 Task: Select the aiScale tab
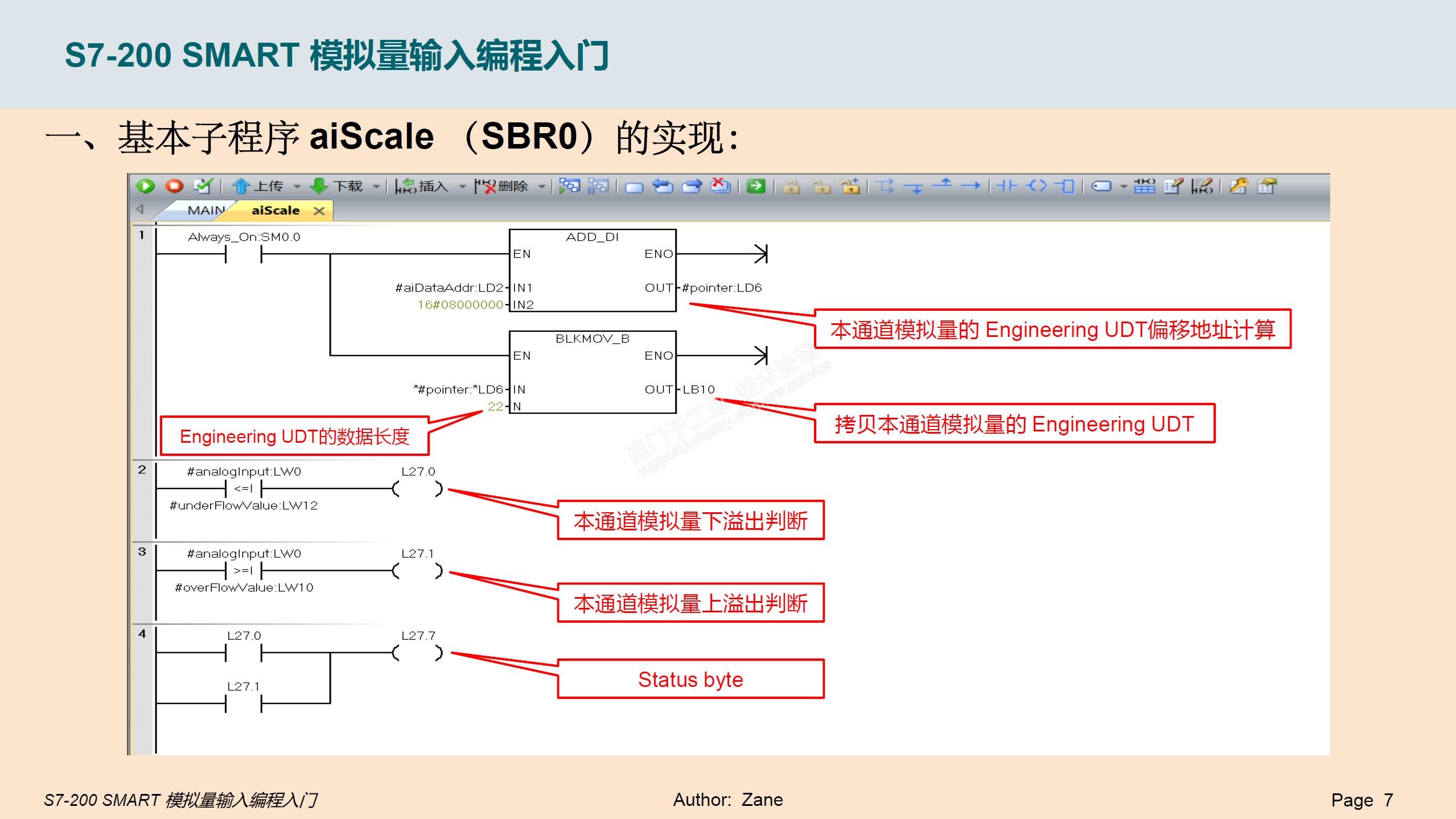[275, 211]
